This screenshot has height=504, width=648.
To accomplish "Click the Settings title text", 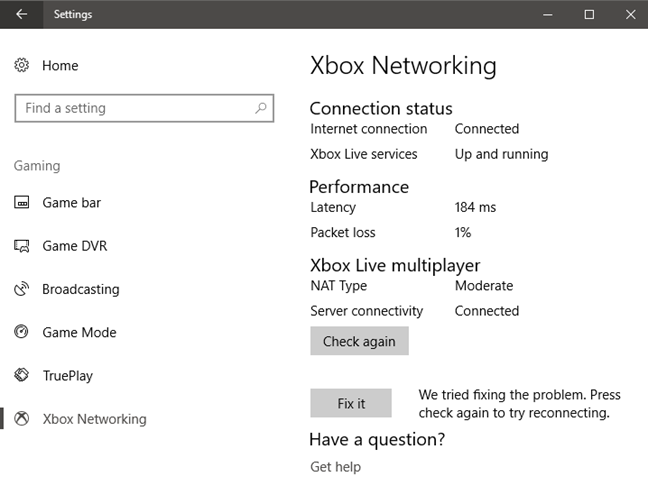I will (x=73, y=14).
